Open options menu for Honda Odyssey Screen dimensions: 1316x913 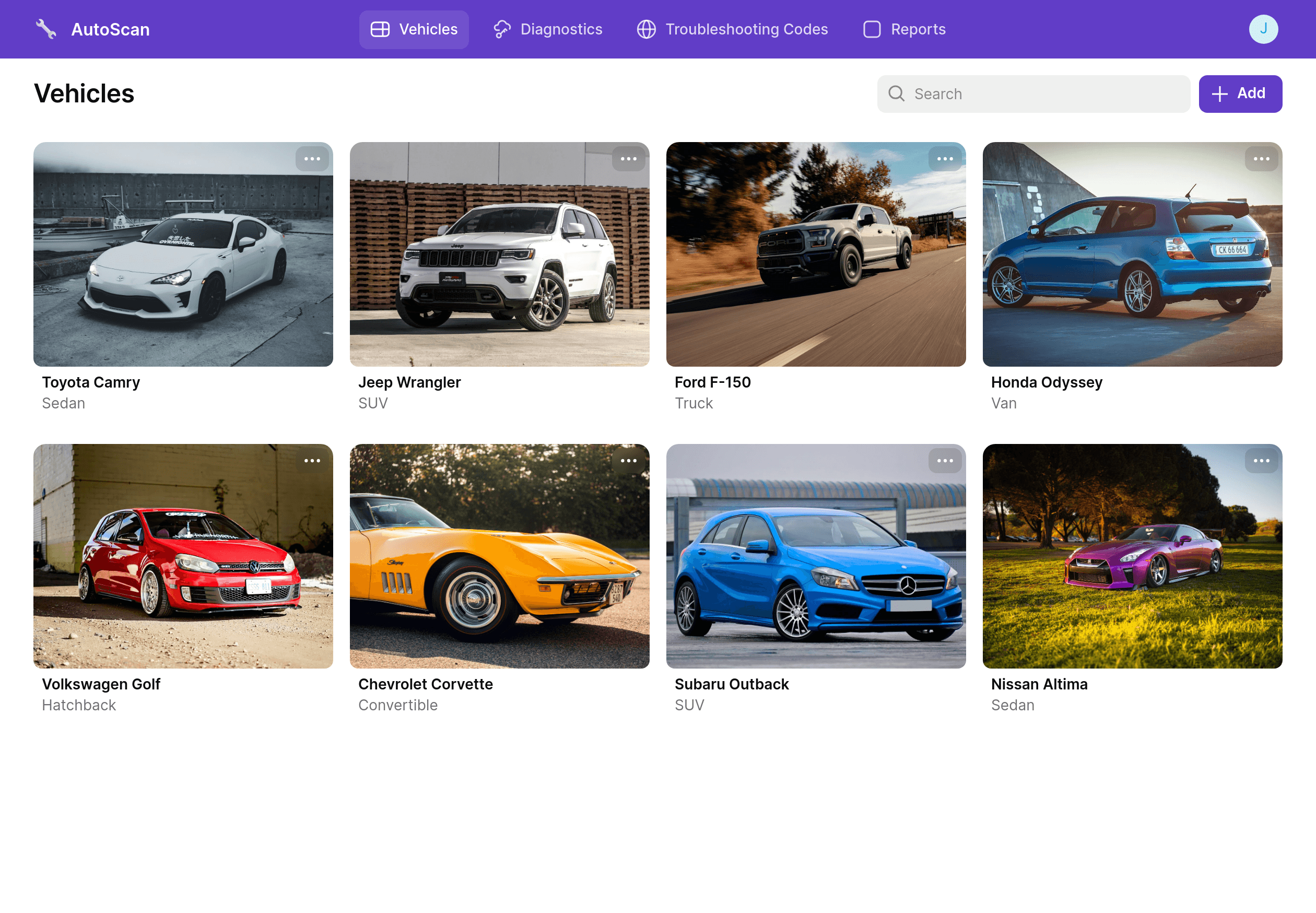coord(1261,159)
